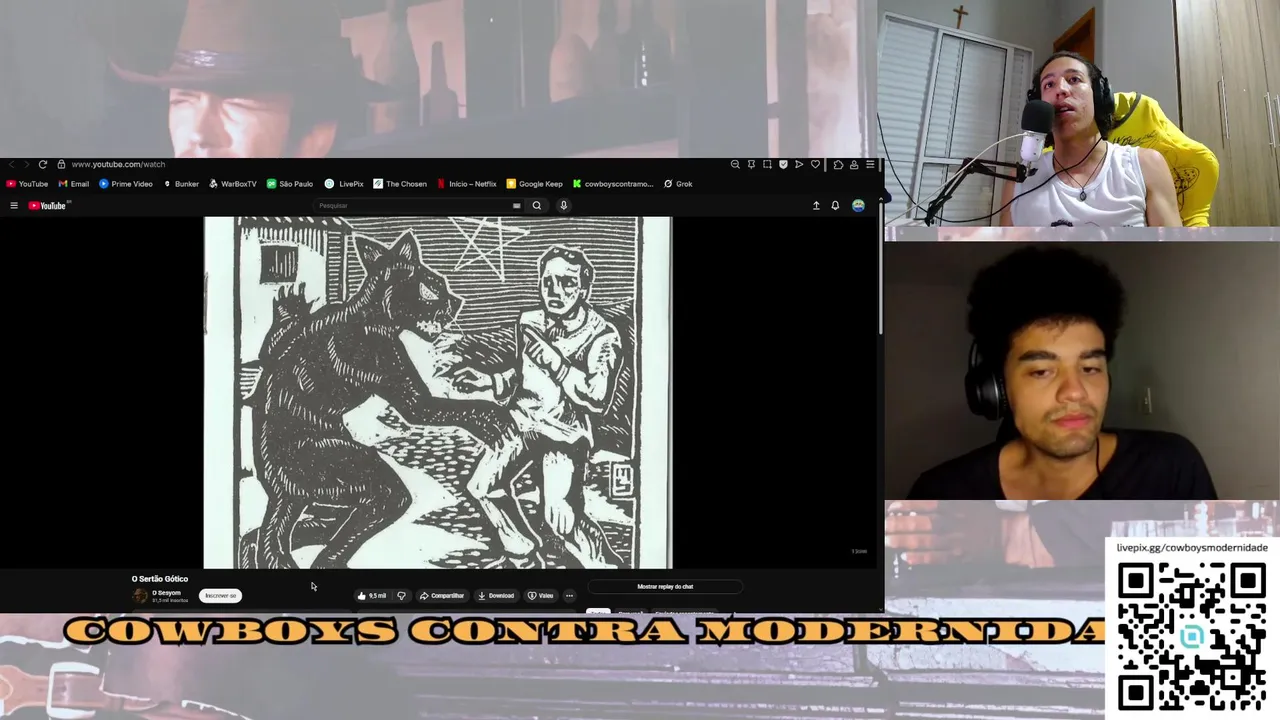The width and height of the screenshot is (1280, 720).
Task: Open the Google Keep bookmark
Action: [x=535, y=184]
